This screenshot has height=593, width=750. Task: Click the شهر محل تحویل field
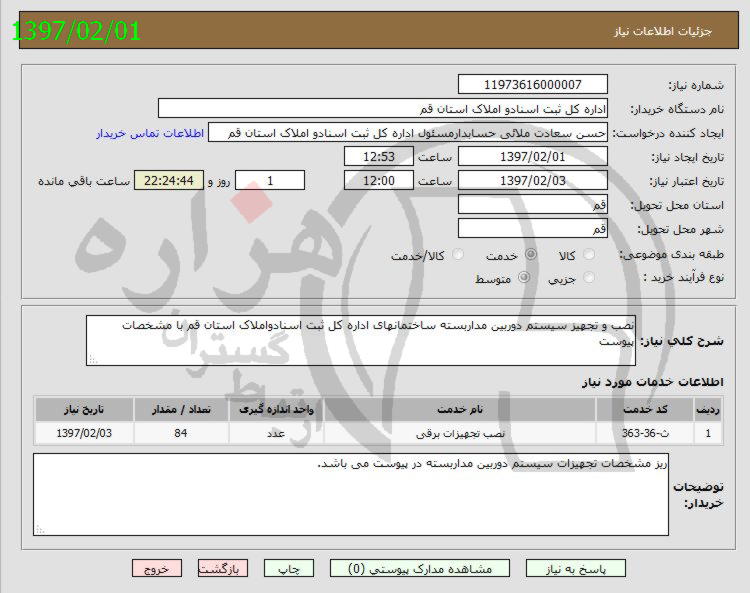(532, 228)
